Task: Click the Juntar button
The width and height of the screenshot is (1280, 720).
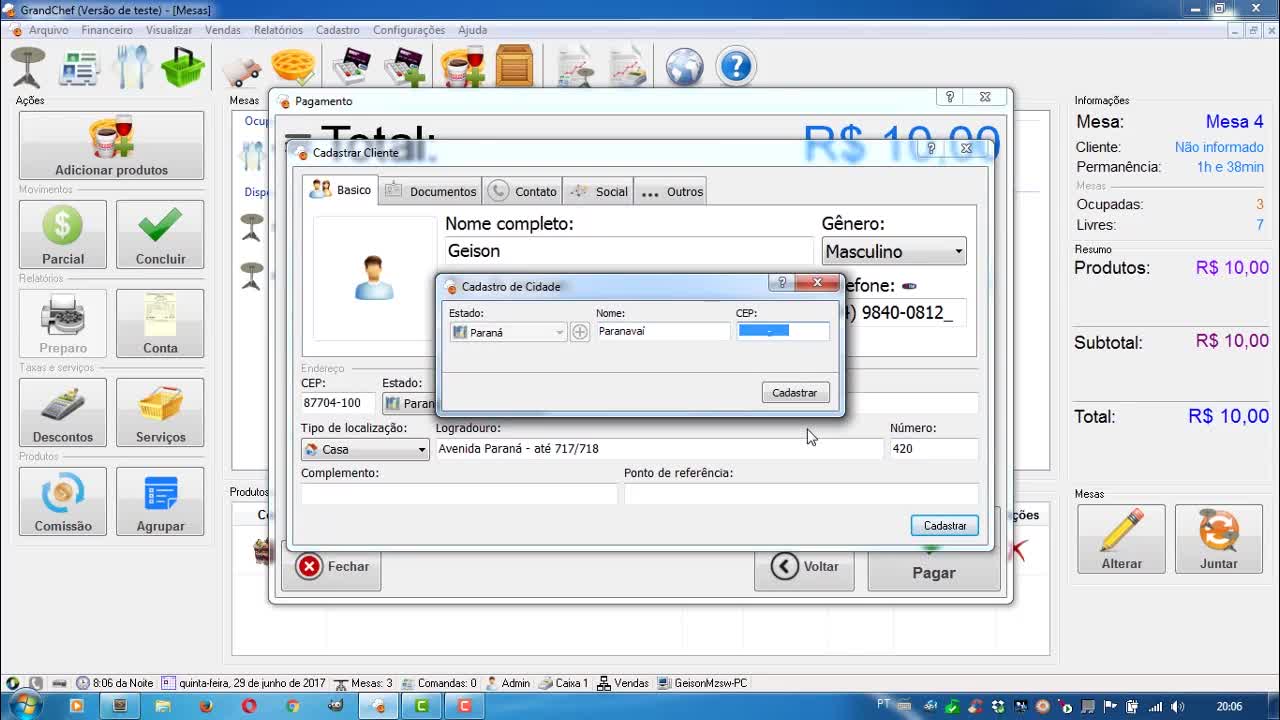Action: pyautogui.click(x=1218, y=539)
